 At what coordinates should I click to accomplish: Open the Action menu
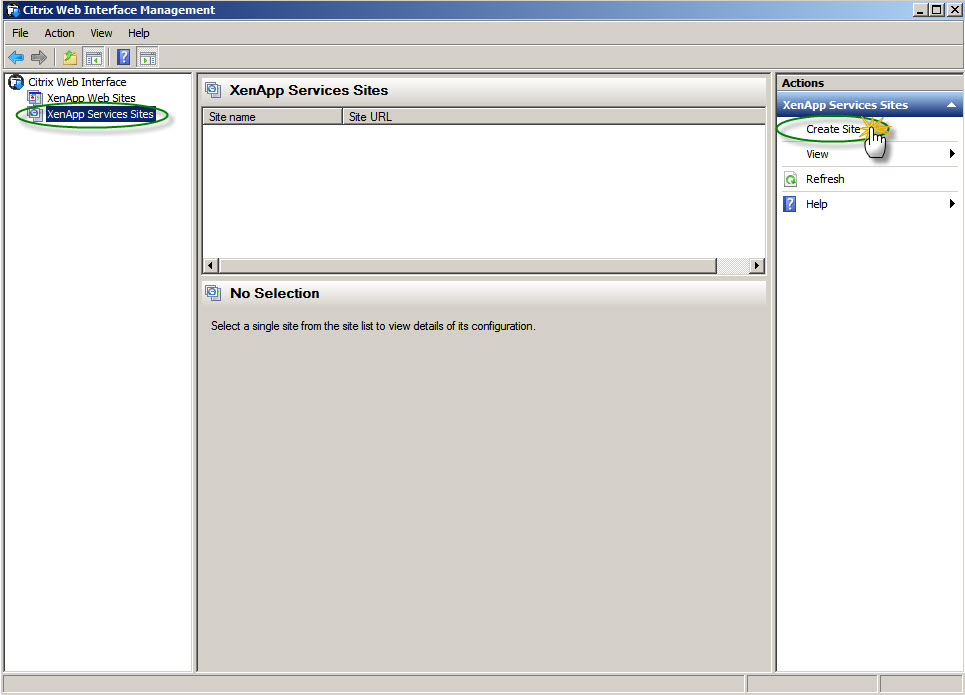coord(59,33)
